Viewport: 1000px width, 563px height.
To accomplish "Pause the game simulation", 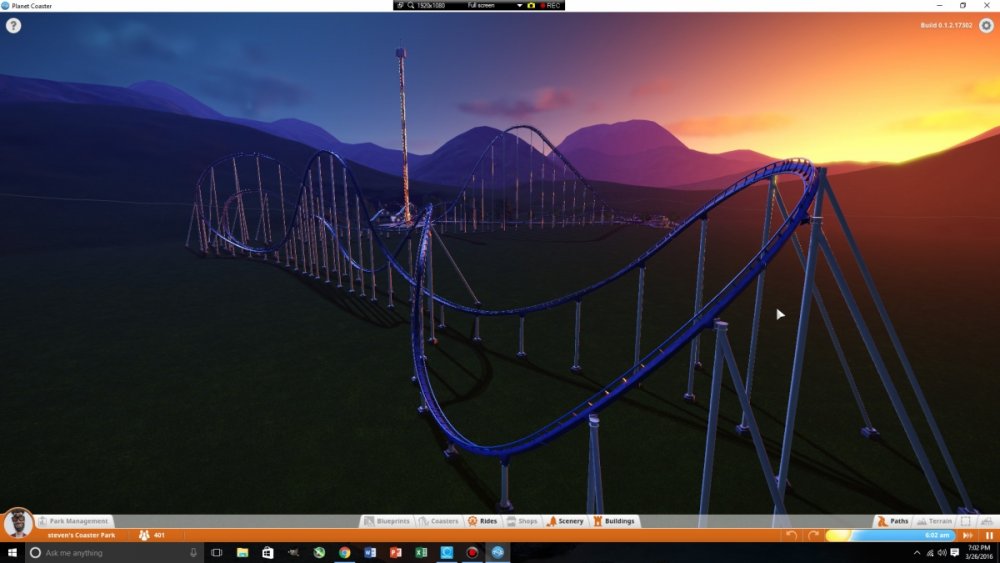I will click(x=989, y=535).
